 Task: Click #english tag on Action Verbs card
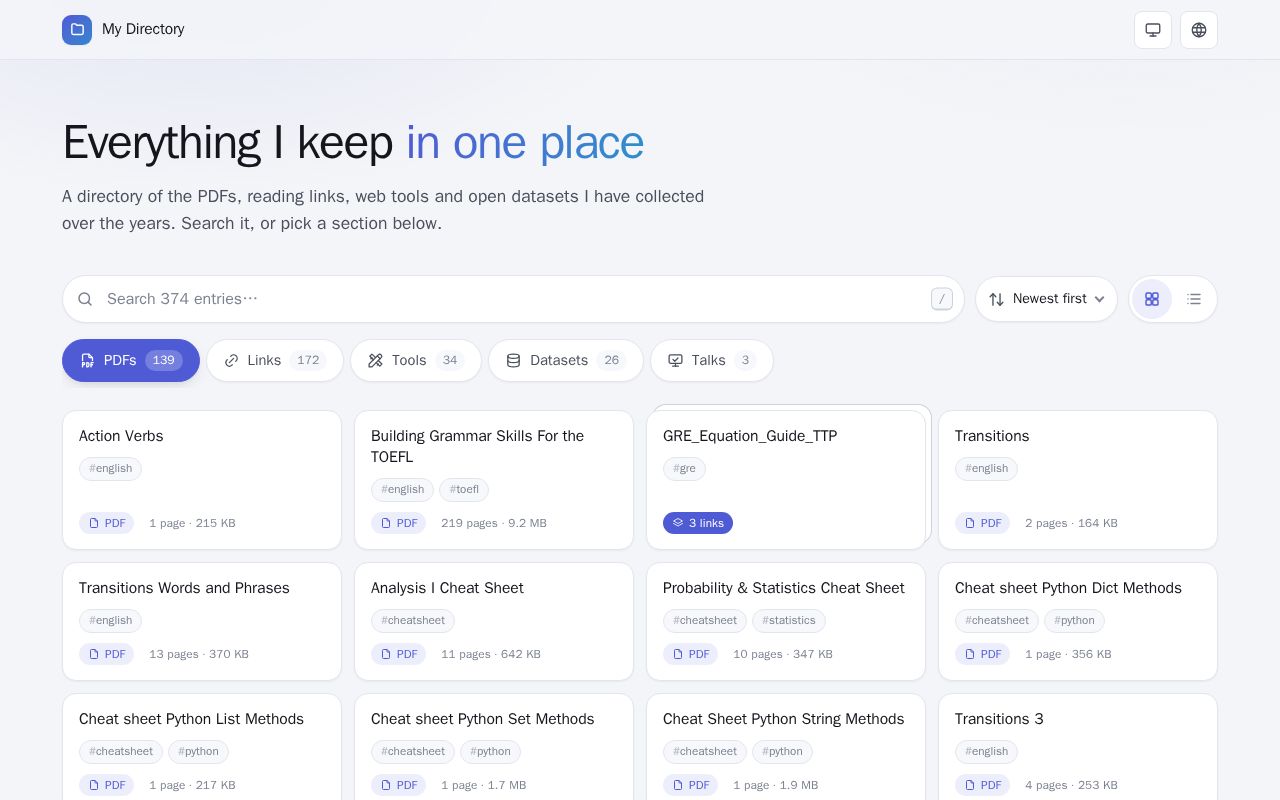click(x=110, y=468)
